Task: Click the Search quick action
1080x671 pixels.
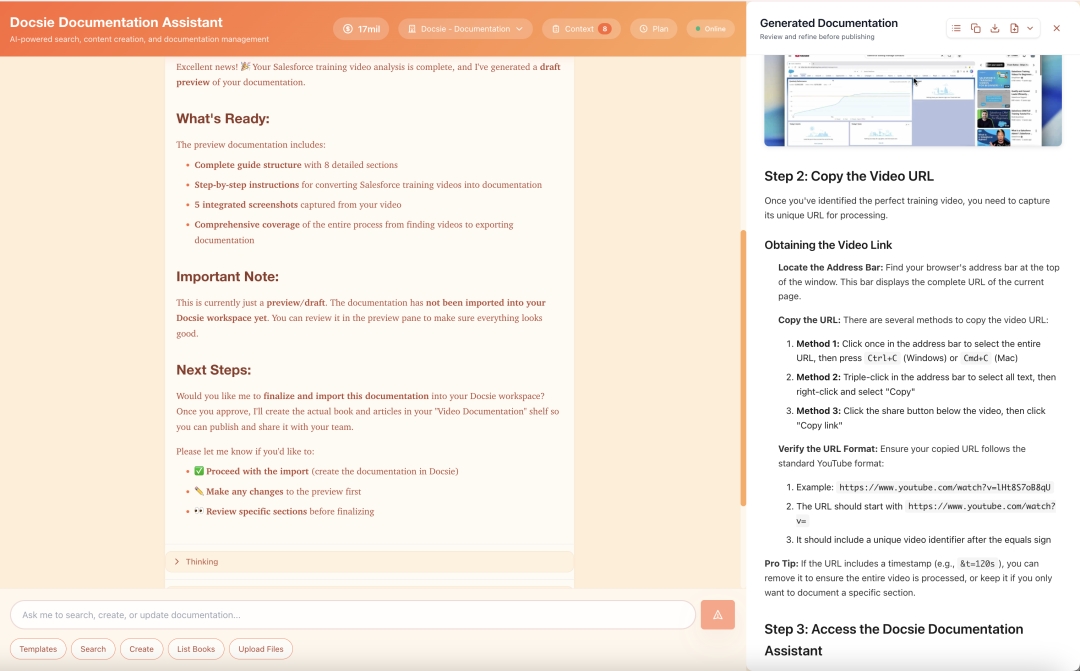Action: point(93,649)
